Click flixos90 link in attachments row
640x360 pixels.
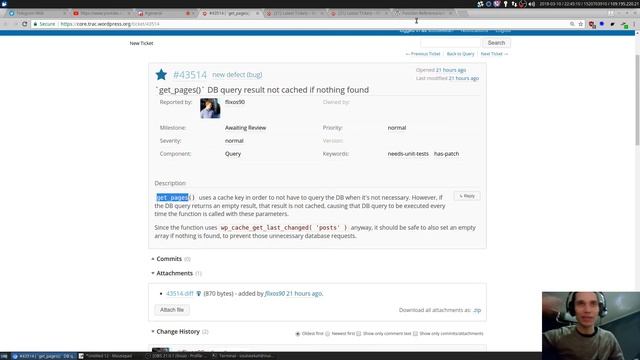[275, 293]
